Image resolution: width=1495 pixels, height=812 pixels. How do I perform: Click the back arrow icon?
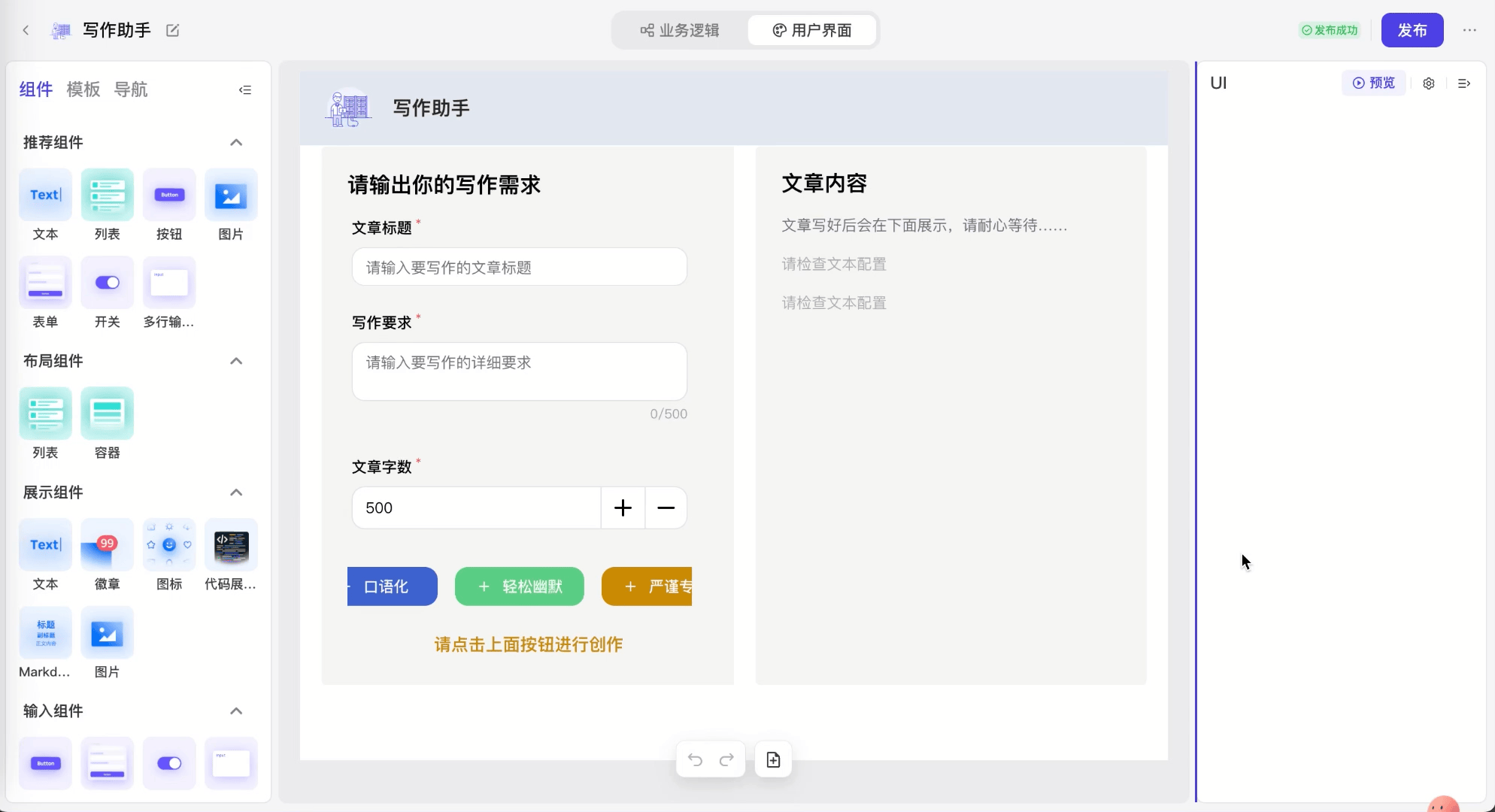click(x=26, y=30)
